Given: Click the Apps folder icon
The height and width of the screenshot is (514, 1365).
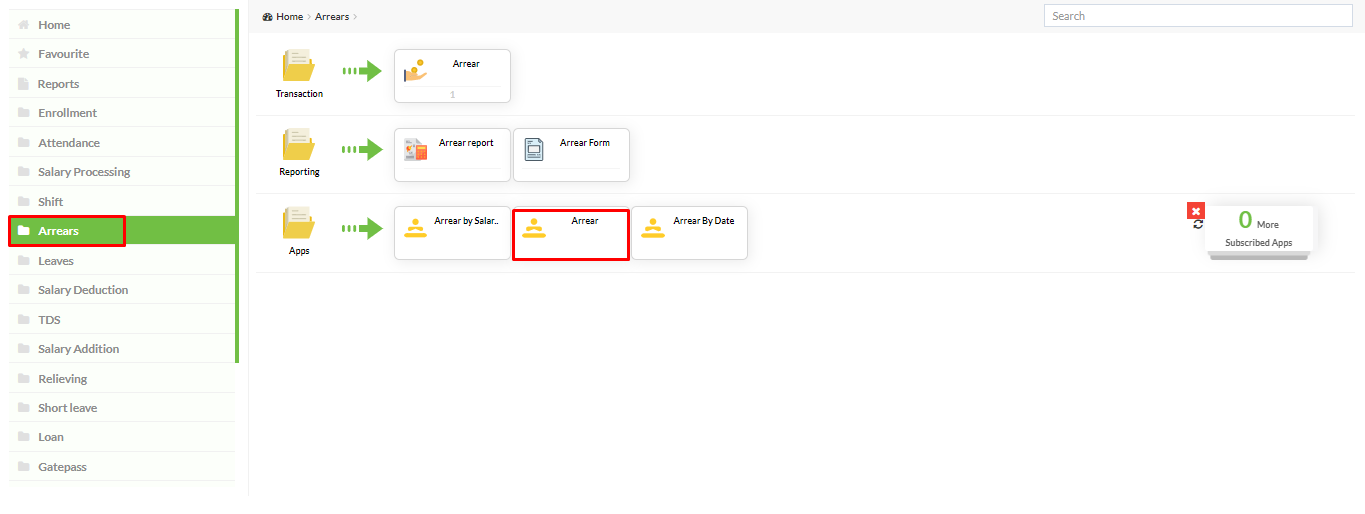Looking at the screenshot, I should click(x=299, y=223).
